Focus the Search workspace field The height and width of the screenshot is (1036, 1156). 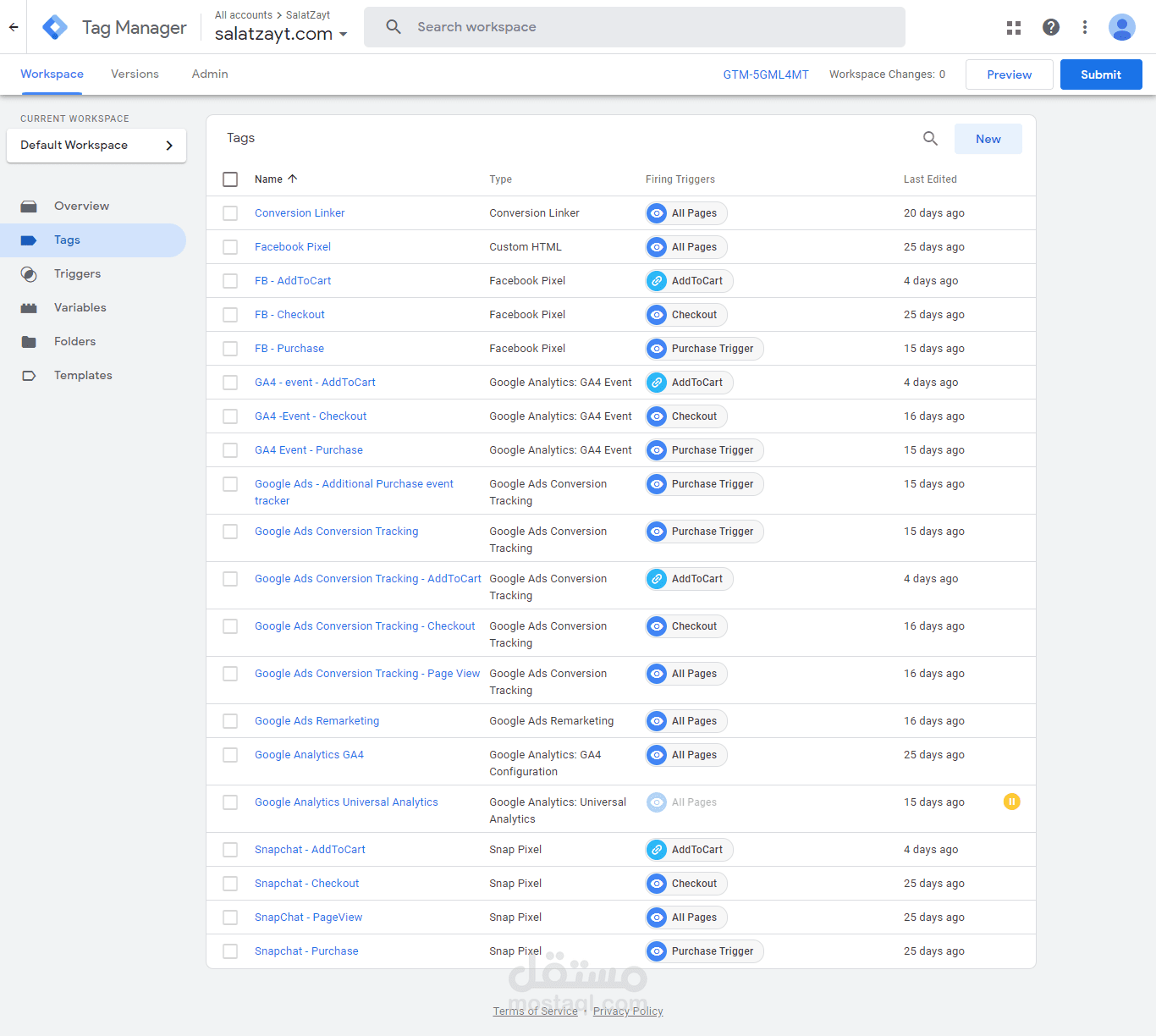[x=635, y=27]
